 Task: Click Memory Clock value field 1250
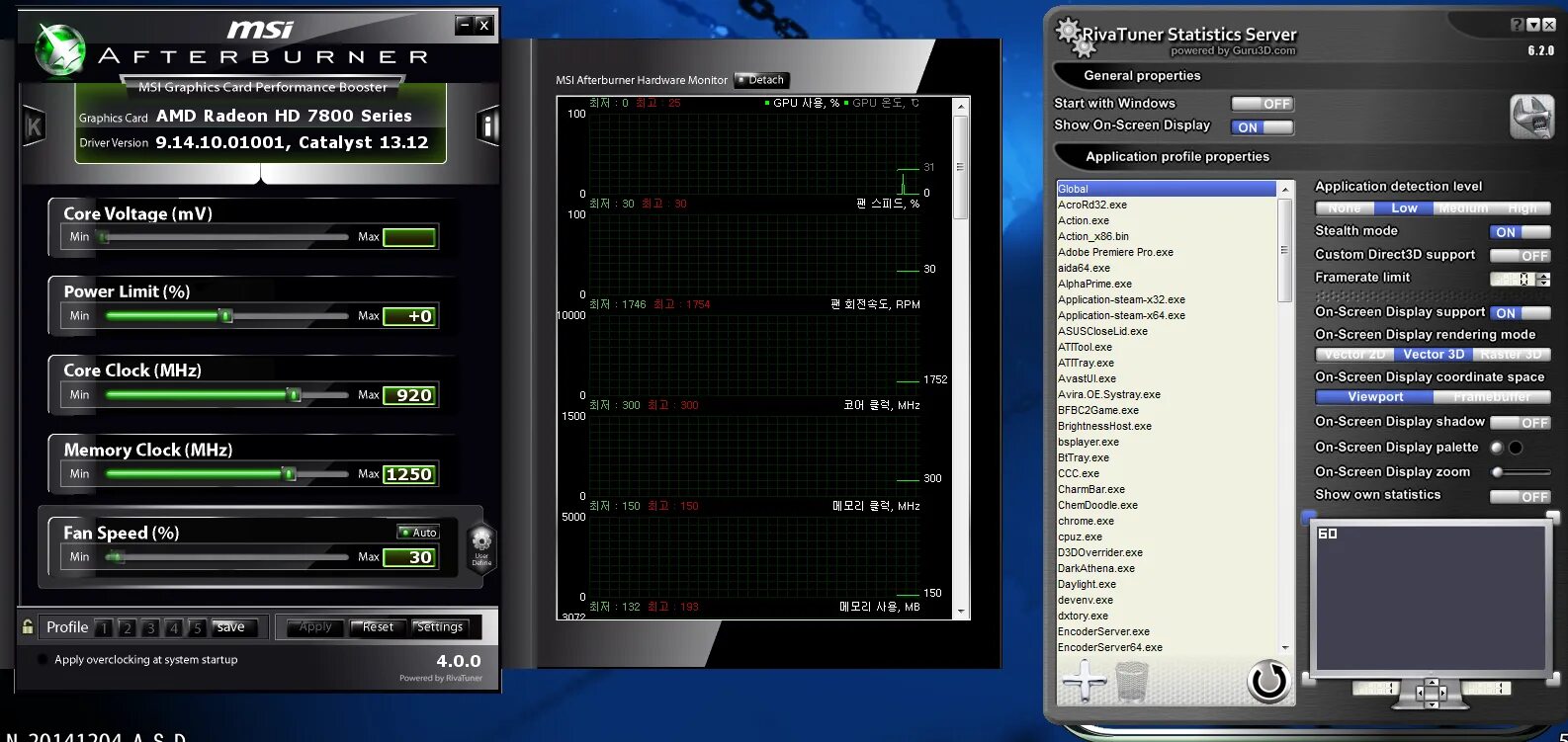click(409, 474)
